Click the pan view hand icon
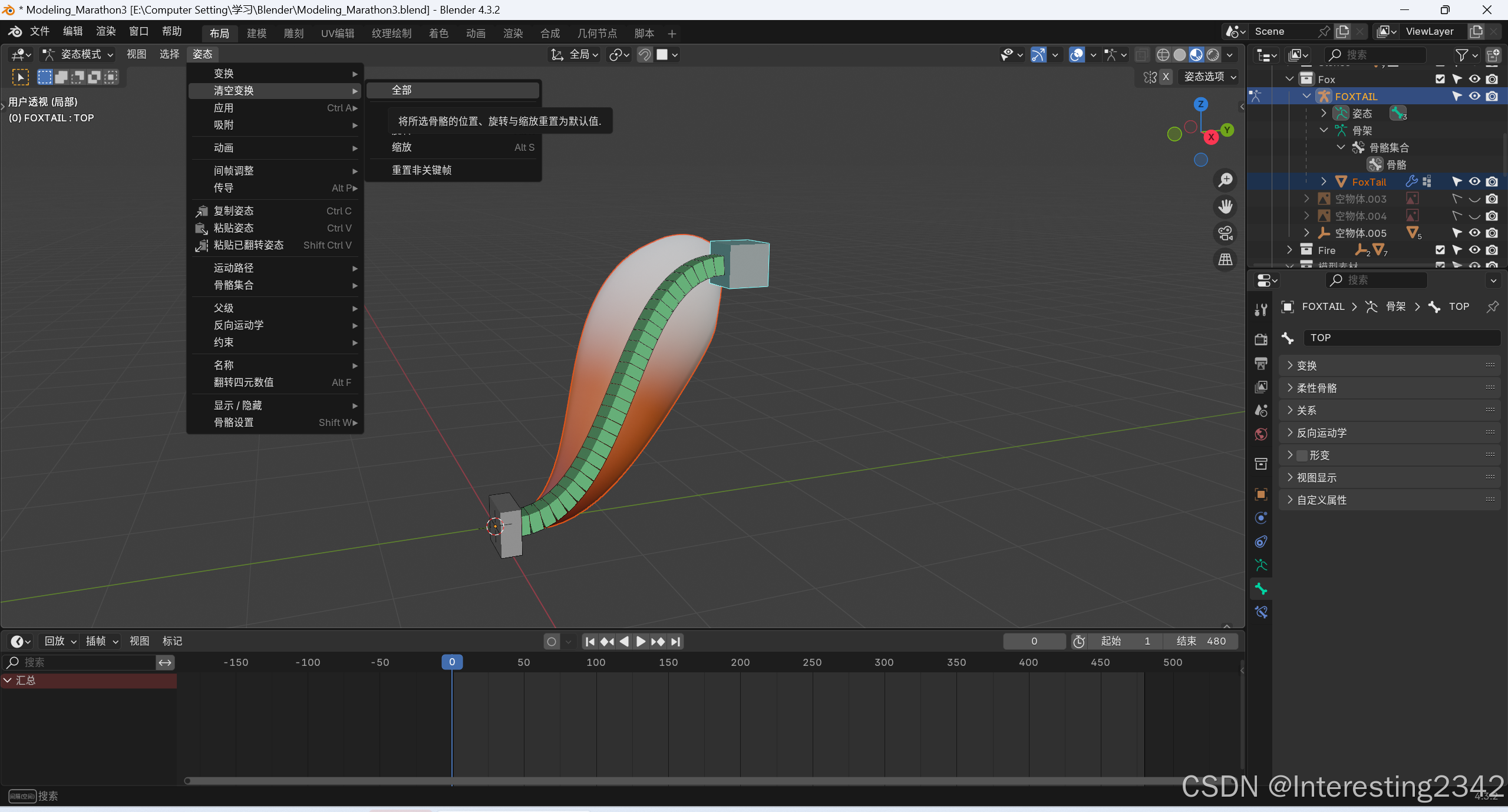The height and width of the screenshot is (812, 1508). (x=1226, y=206)
